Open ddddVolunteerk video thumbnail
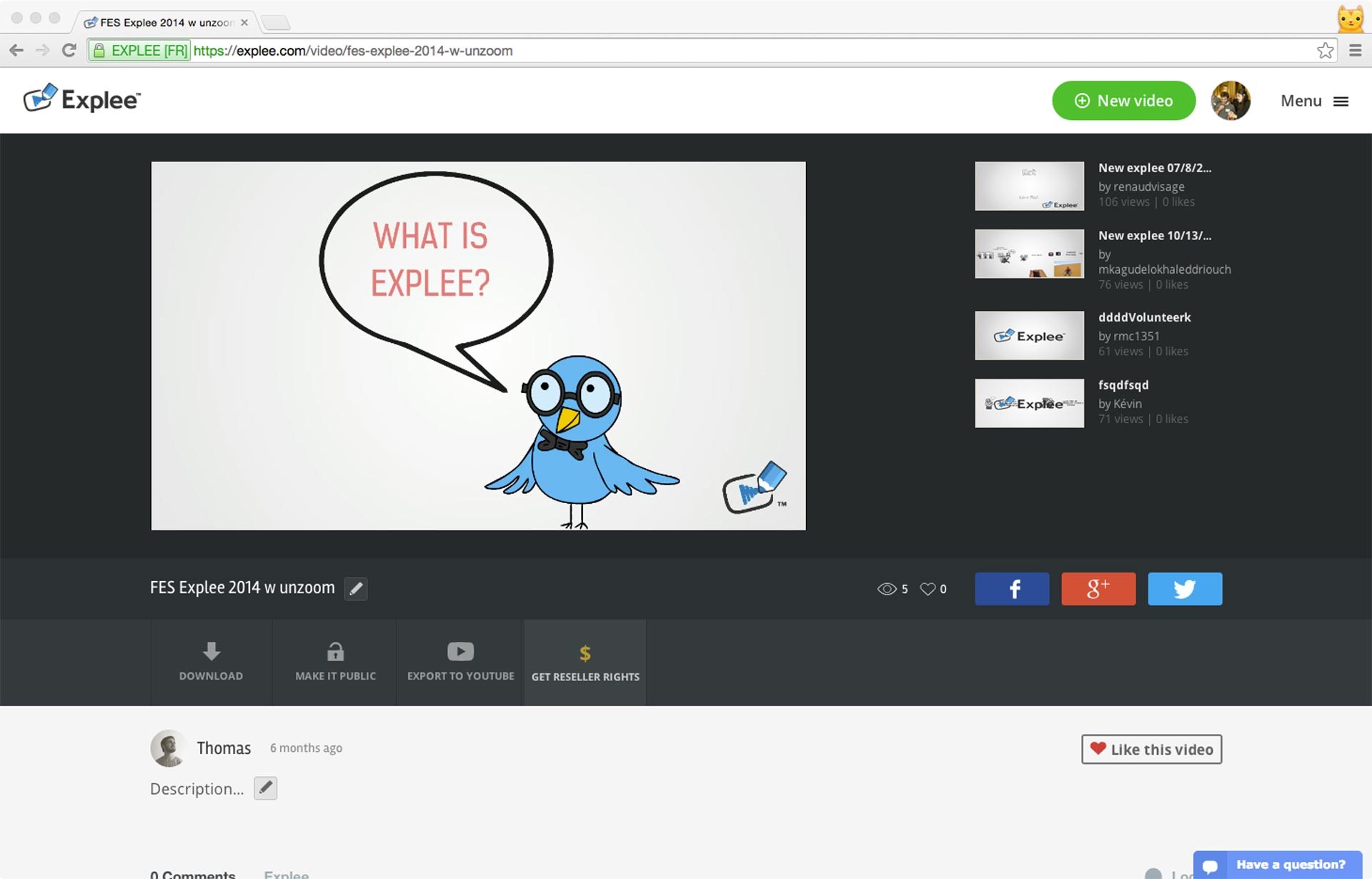Screen dimensions: 1372x879 pyautogui.click(x=1029, y=335)
